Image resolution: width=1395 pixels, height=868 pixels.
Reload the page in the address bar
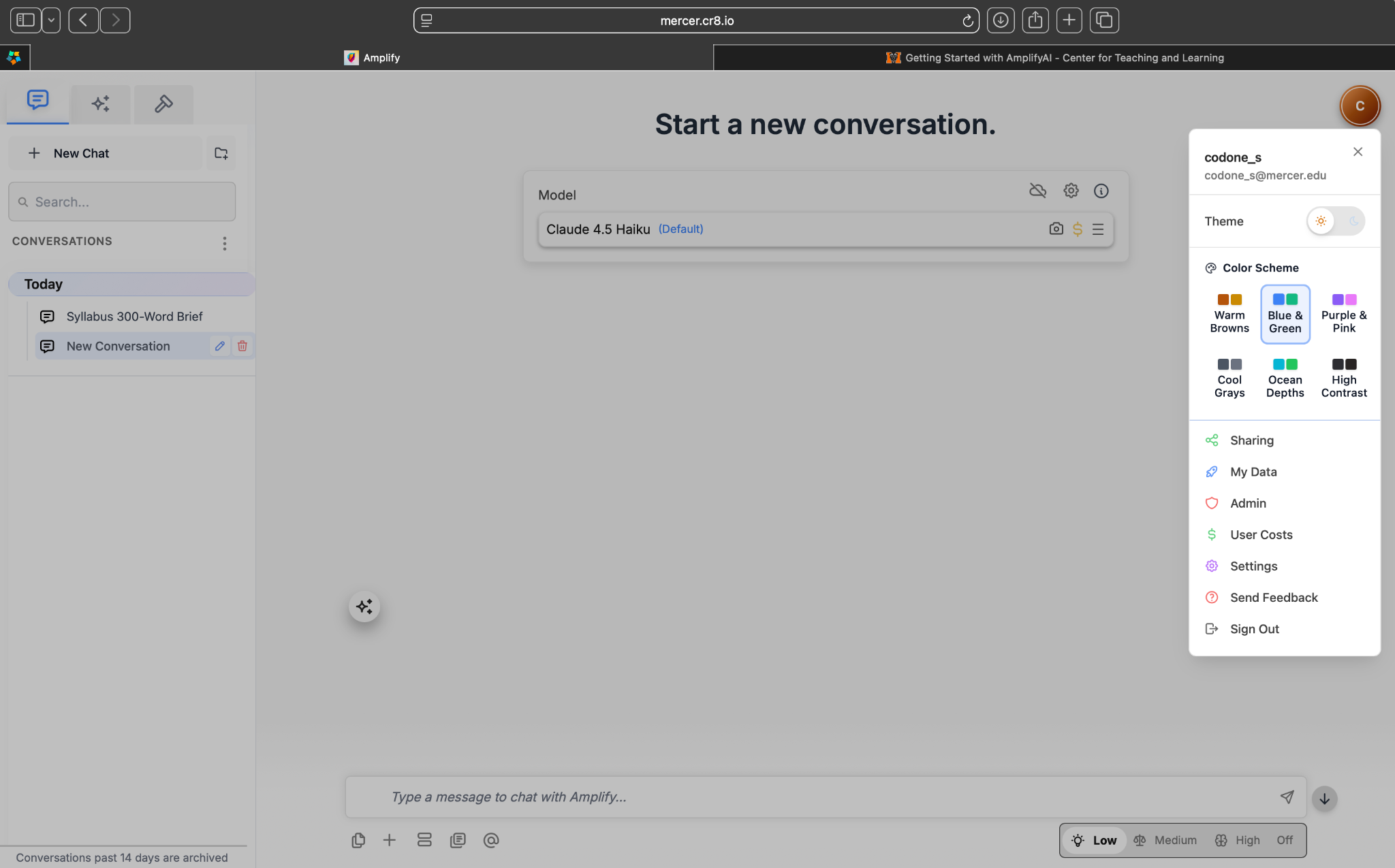point(967,21)
